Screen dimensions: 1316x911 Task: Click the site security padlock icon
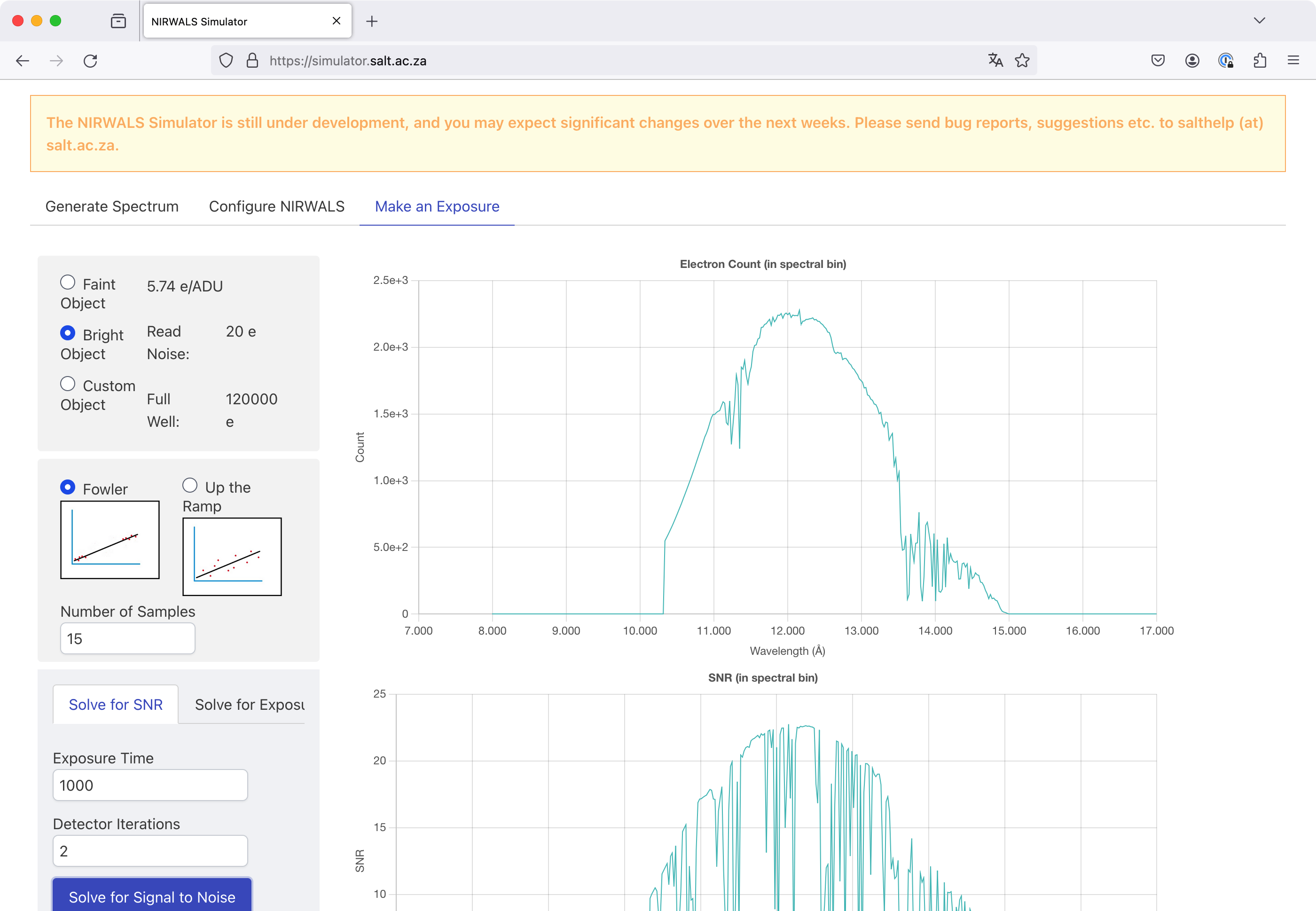pyautogui.click(x=251, y=61)
